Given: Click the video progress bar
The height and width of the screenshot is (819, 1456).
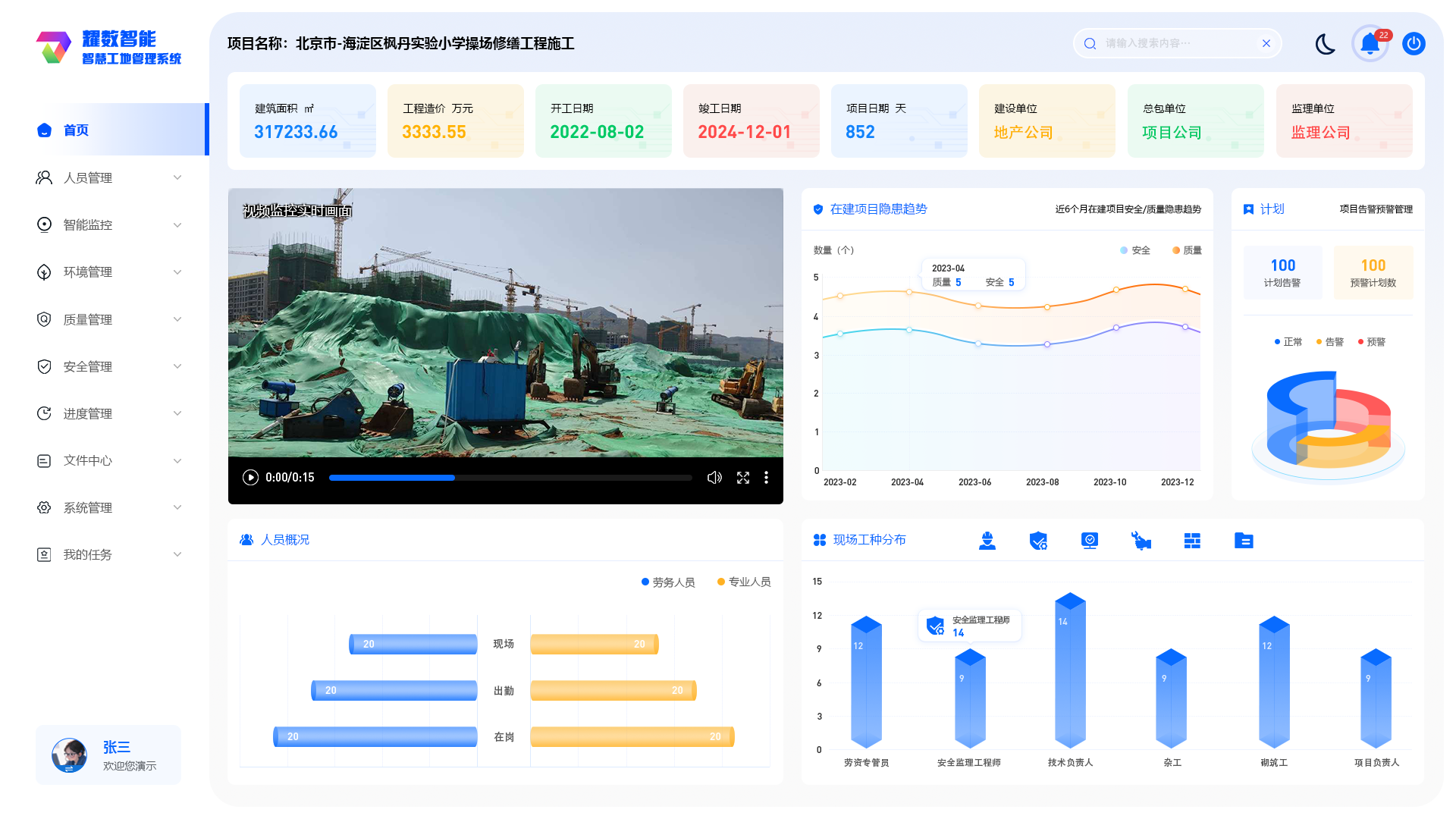Looking at the screenshot, I should click(x=510, y=478).
